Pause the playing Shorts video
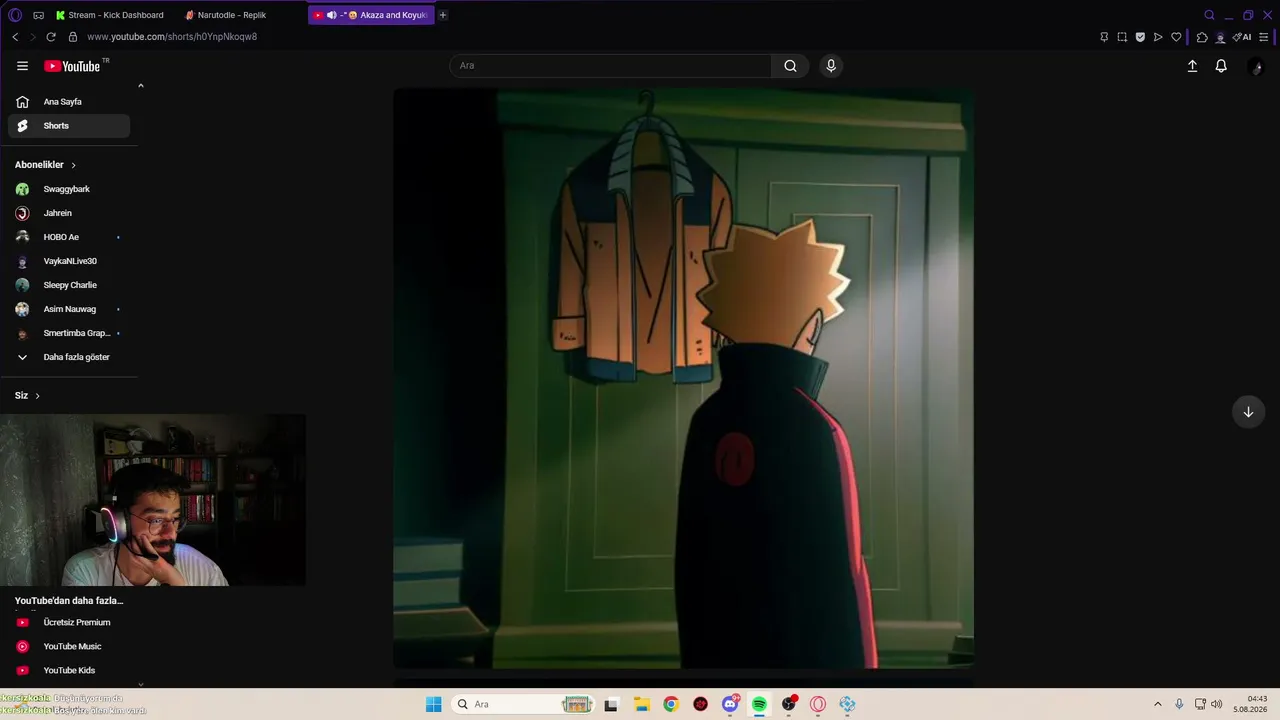 683,378
